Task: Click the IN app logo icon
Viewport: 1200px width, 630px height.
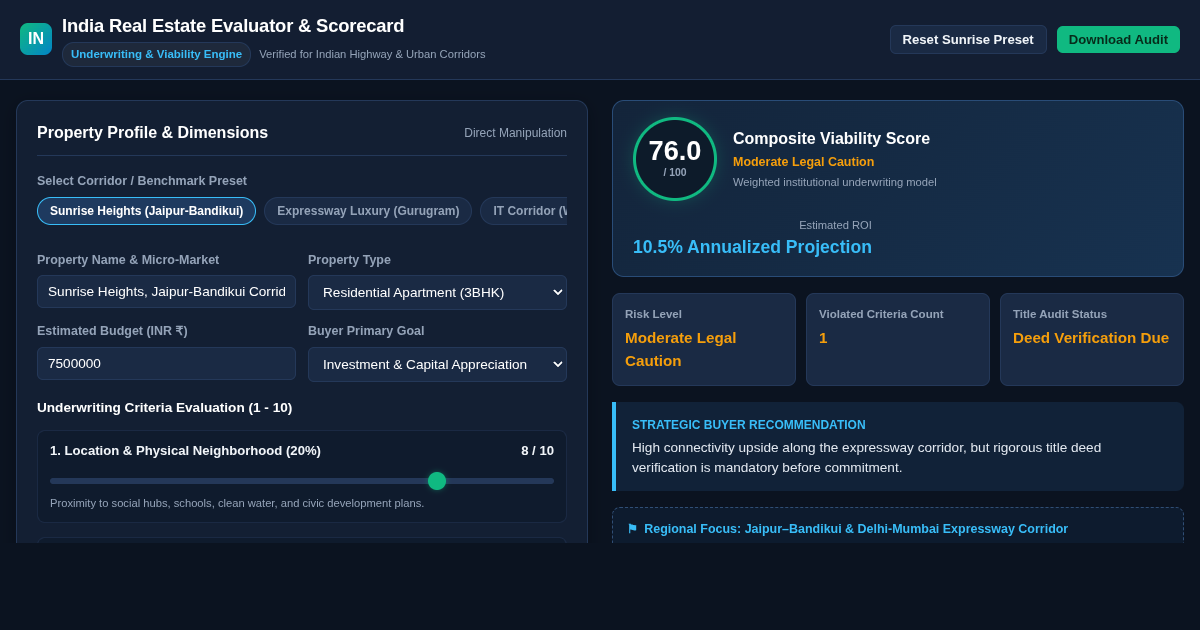Action: (x=36, y=39)
